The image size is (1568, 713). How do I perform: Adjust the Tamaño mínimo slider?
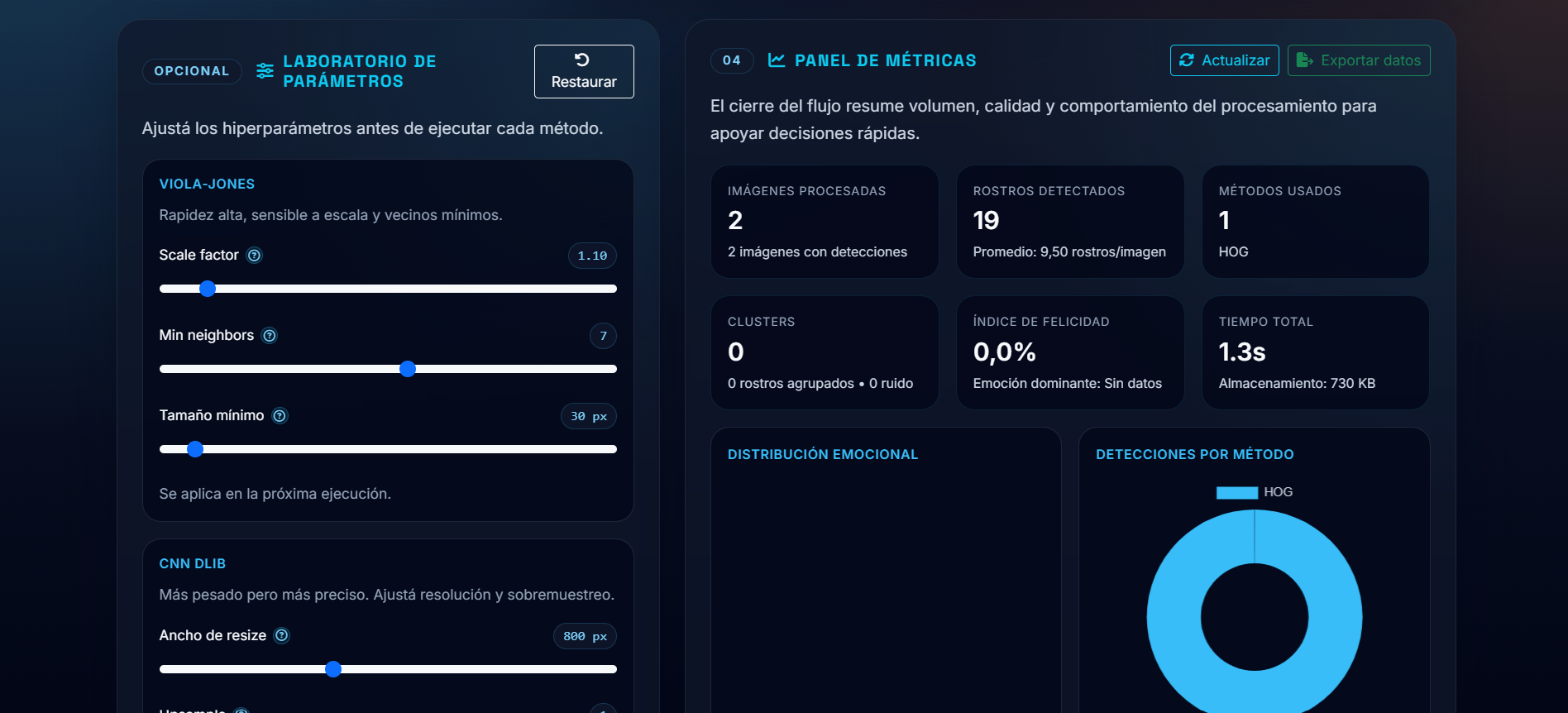tap(388, 449)
